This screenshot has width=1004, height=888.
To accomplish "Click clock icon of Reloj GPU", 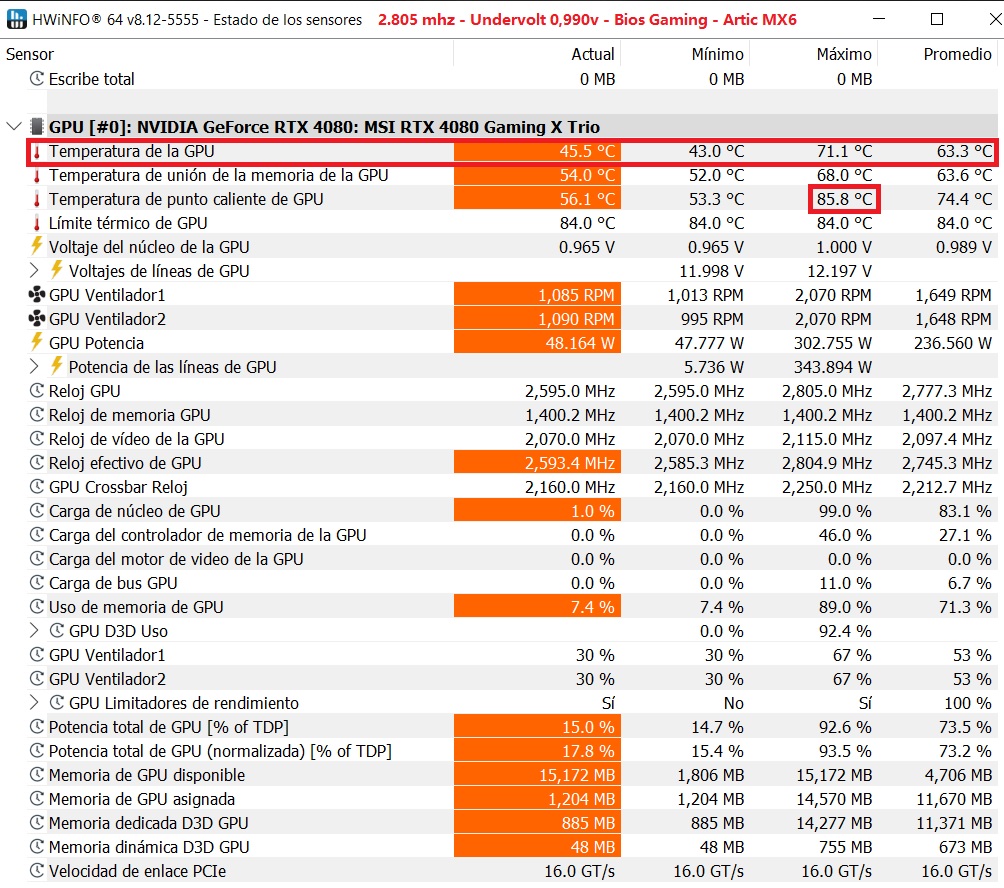I will [37, 391].
